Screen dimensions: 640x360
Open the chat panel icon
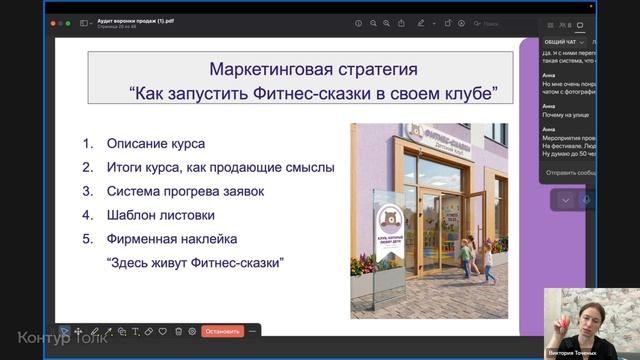[580, 25]
